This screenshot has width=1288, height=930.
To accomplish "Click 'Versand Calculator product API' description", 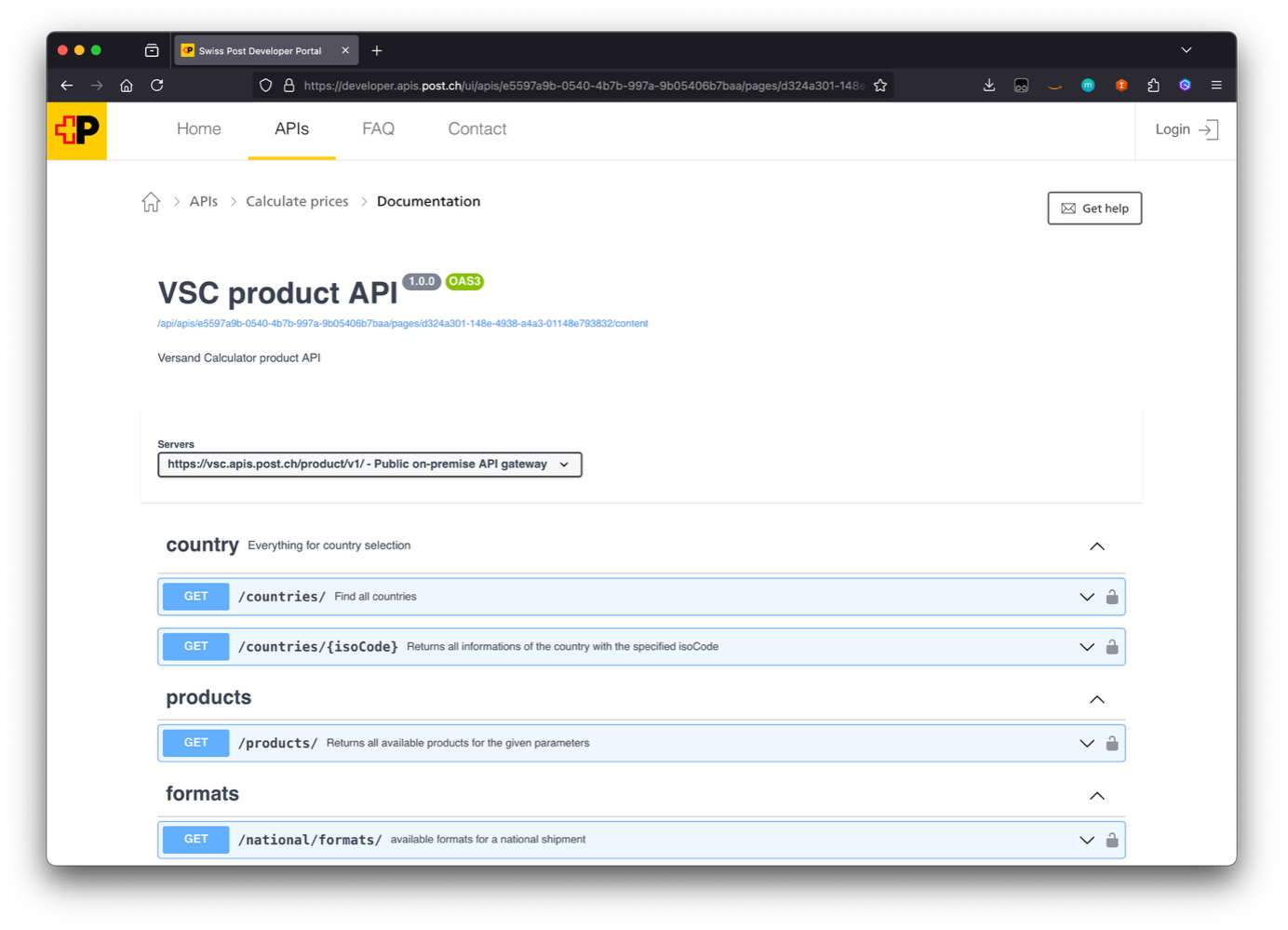I will point(239,358).
